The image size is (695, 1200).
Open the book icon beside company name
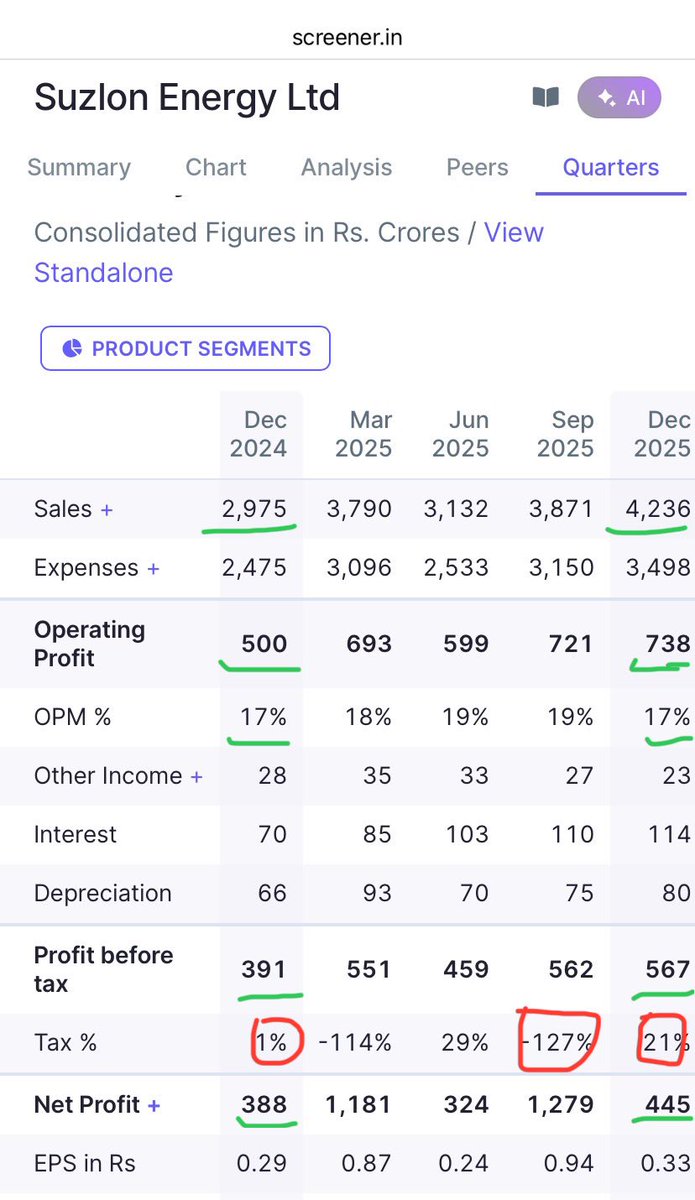(x=545, y=98)
